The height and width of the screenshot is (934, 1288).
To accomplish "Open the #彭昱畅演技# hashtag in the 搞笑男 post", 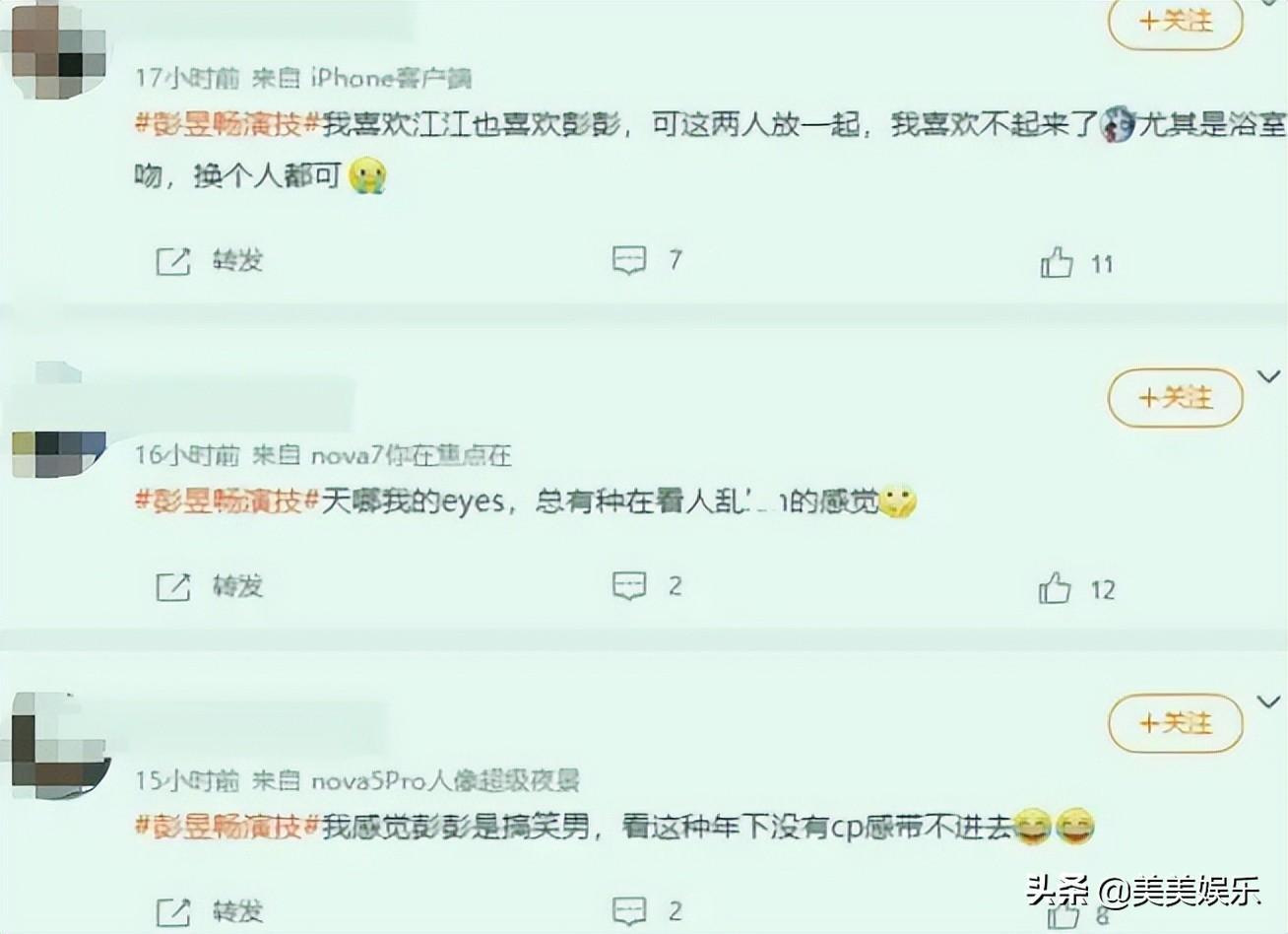I will pos(227,827).
